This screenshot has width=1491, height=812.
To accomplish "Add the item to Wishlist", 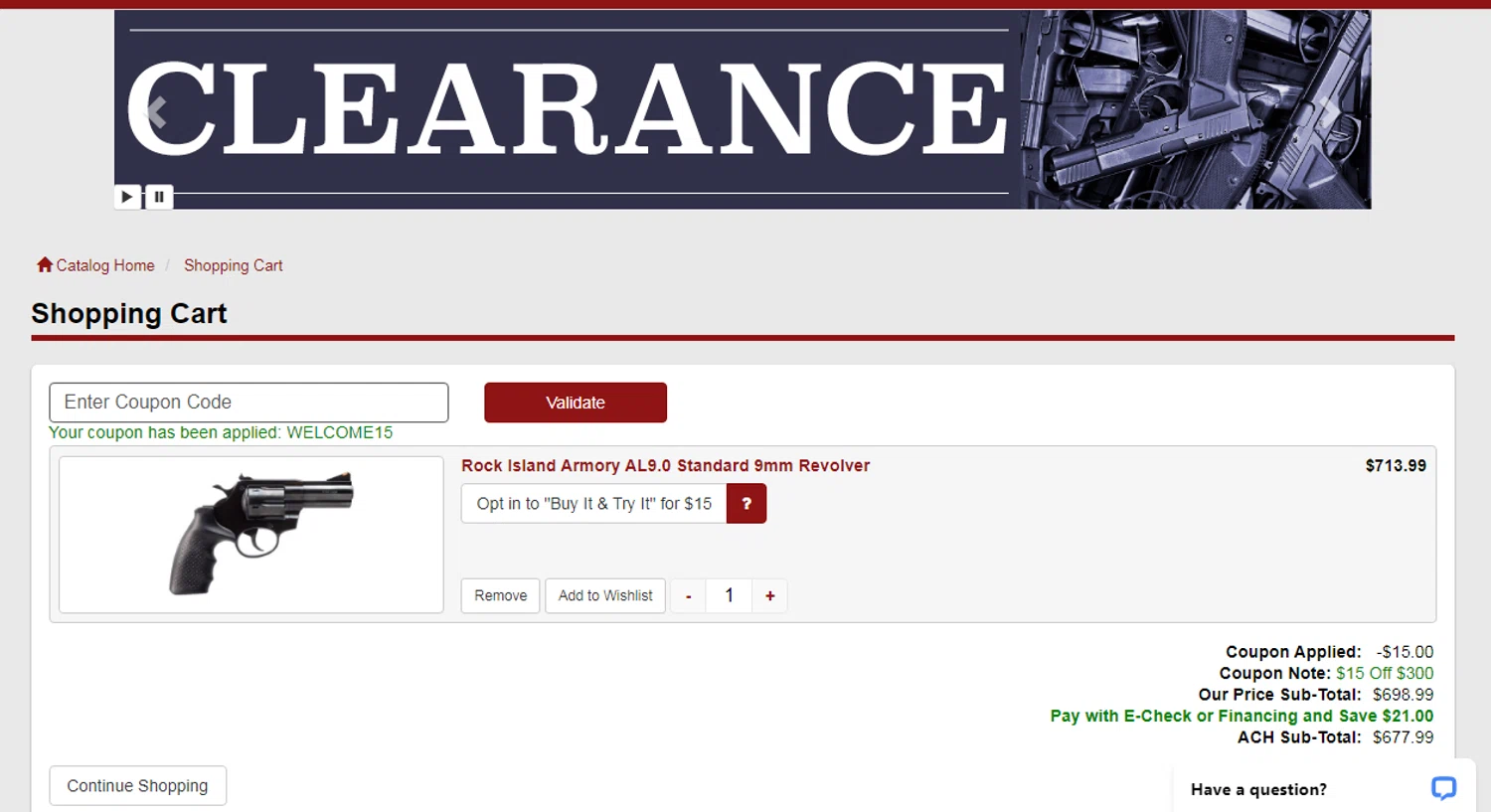I will coord(605,595).
